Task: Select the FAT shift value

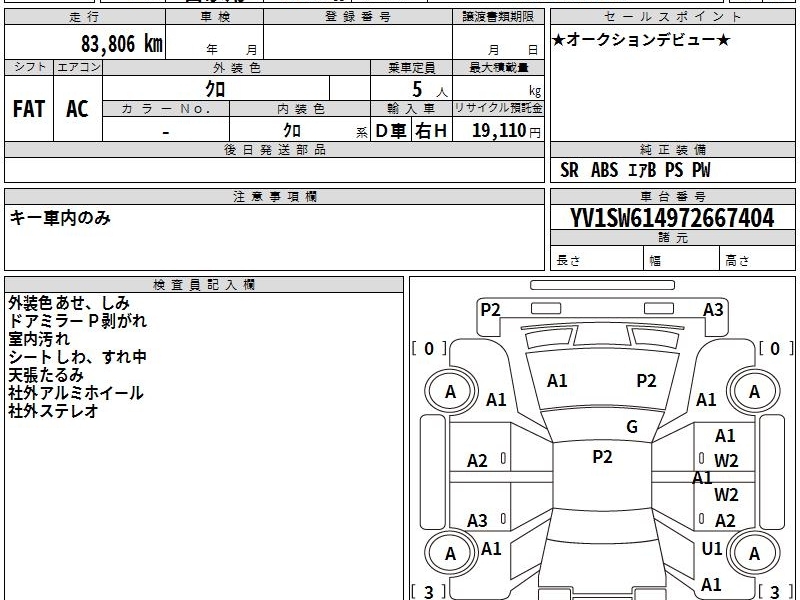Action: [29, 109]
